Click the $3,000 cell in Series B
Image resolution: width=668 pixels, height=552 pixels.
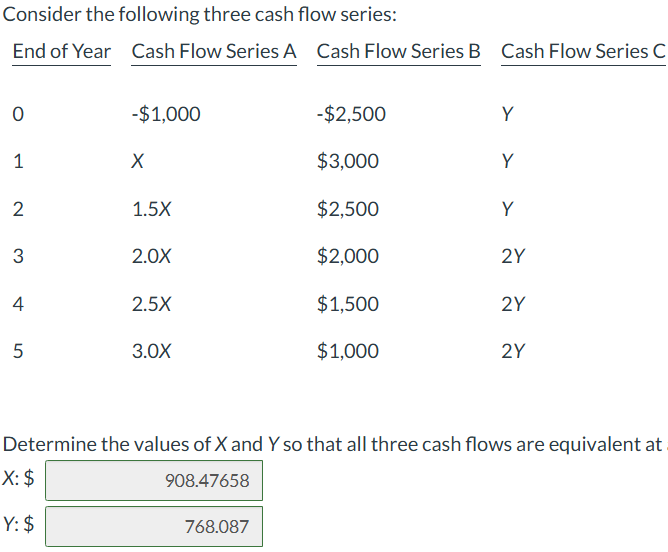[348, 161]
